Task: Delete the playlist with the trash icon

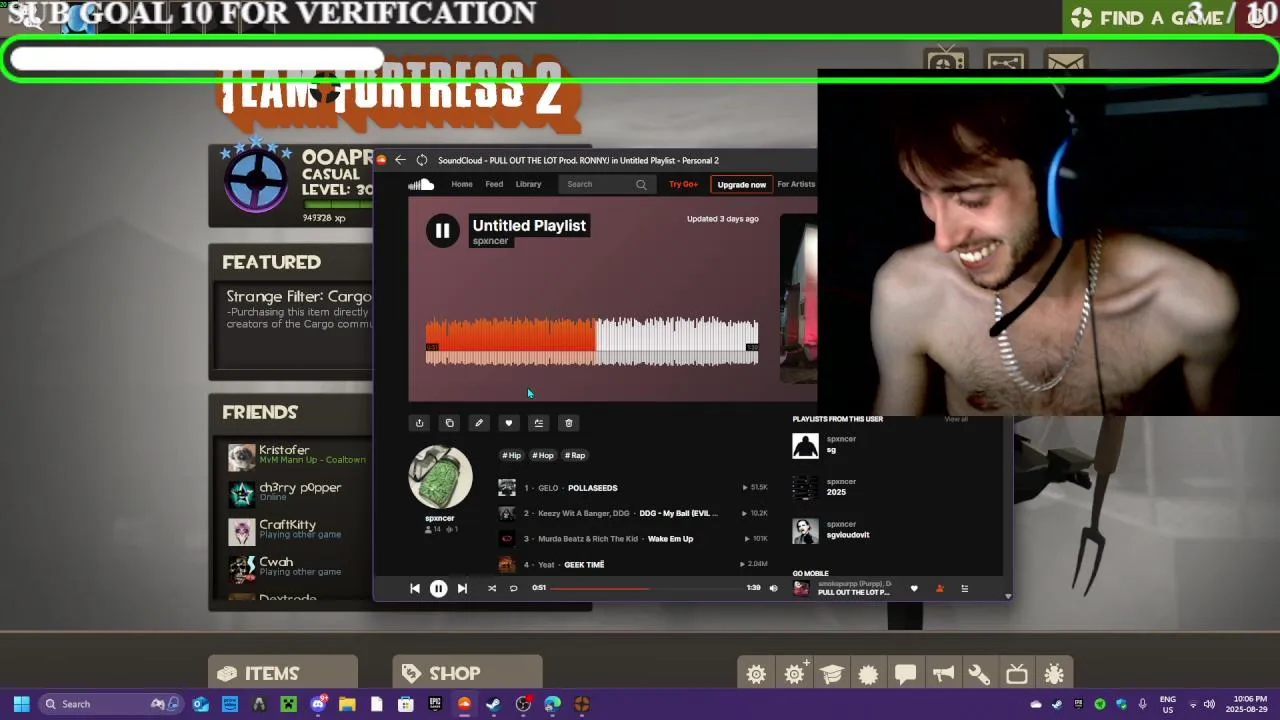Action: click(x=568, y=423)
